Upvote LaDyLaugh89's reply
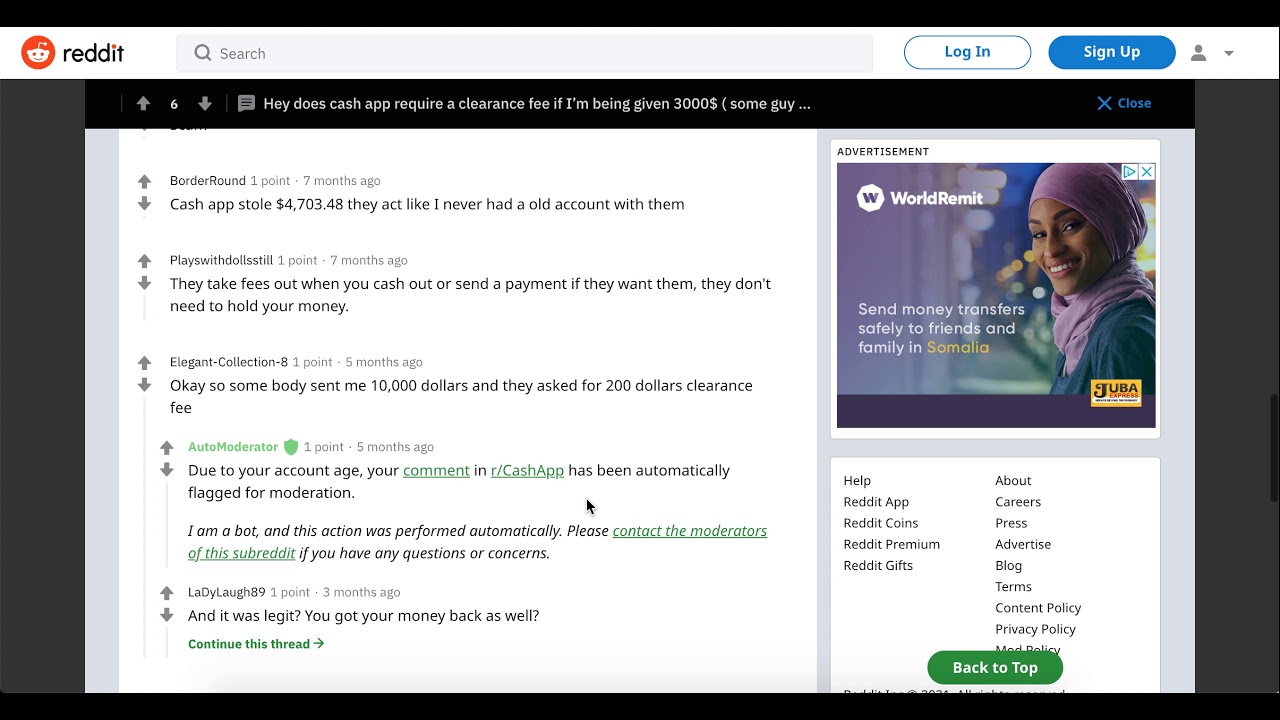The height and width of the screenshot is (720, 1280). tap(167, 593)
